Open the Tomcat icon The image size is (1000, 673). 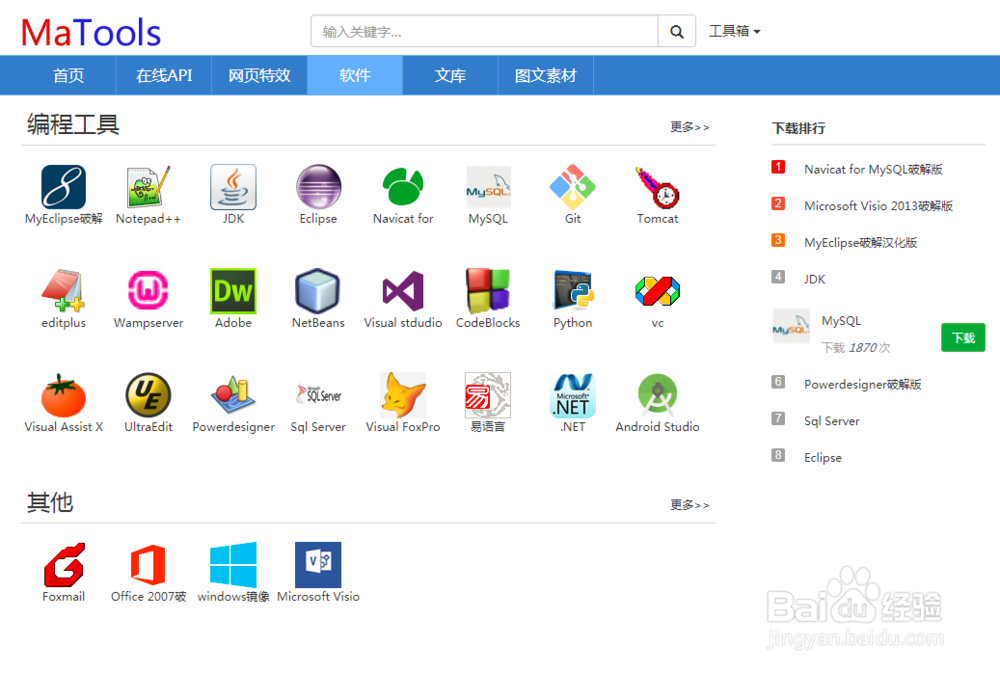(658, 187)
